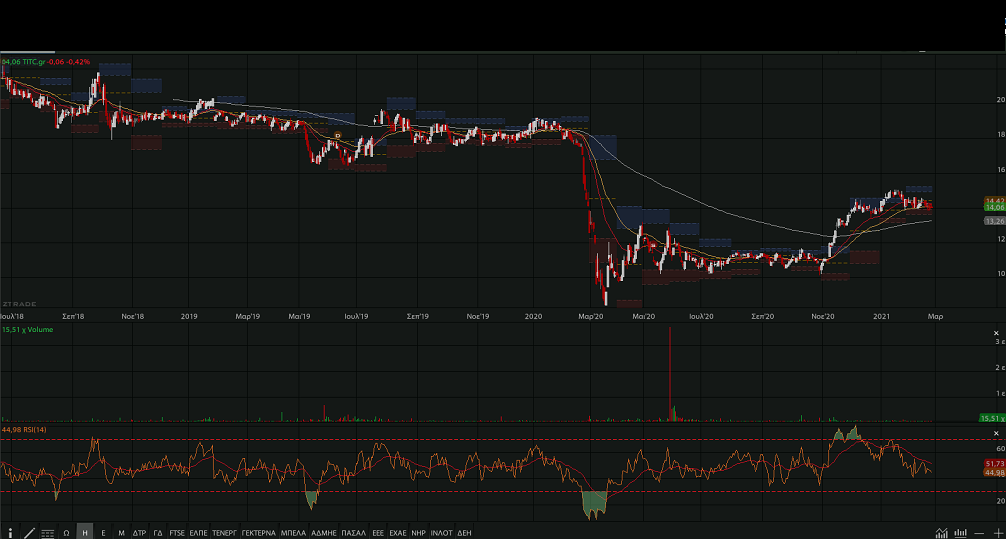The height and width of the screenshot is (539, 1006).
Task: Toggle the Η daily timeframe button
Action: click(85, 532)
